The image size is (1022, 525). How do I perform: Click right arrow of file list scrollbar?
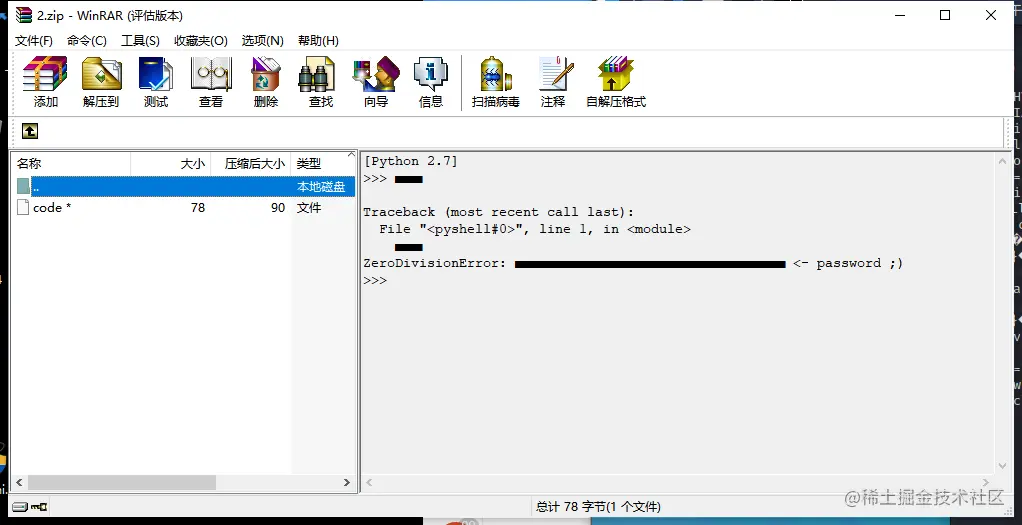pos(347,483)
